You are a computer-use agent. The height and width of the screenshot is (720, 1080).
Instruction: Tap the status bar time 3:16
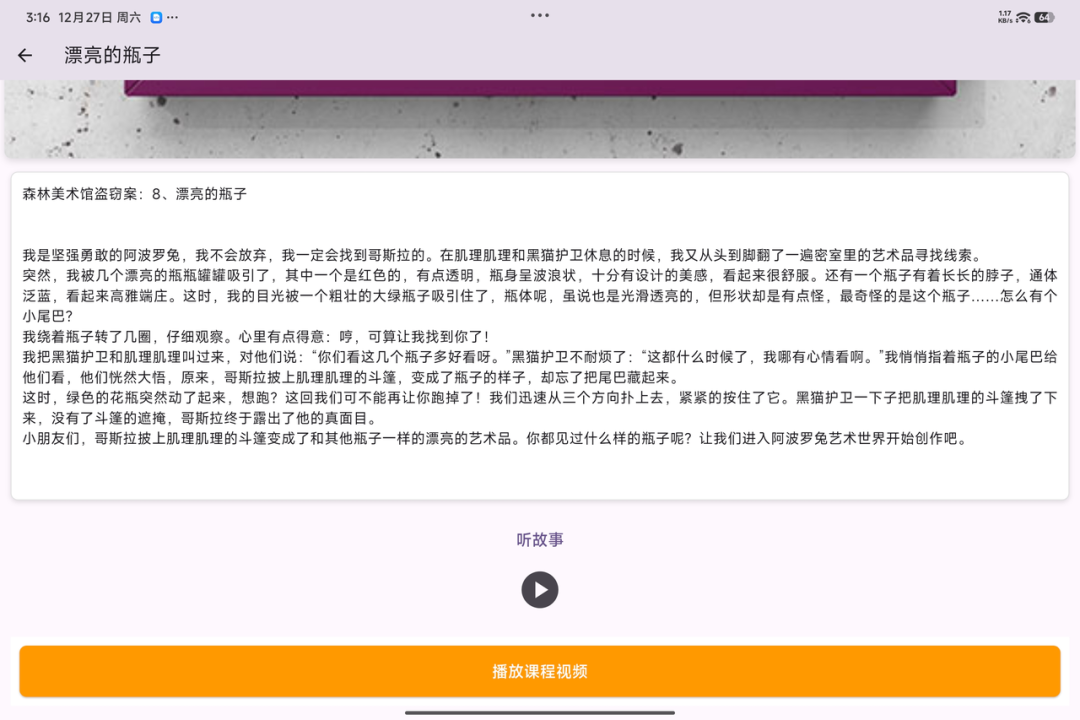[x=38, y=17]
